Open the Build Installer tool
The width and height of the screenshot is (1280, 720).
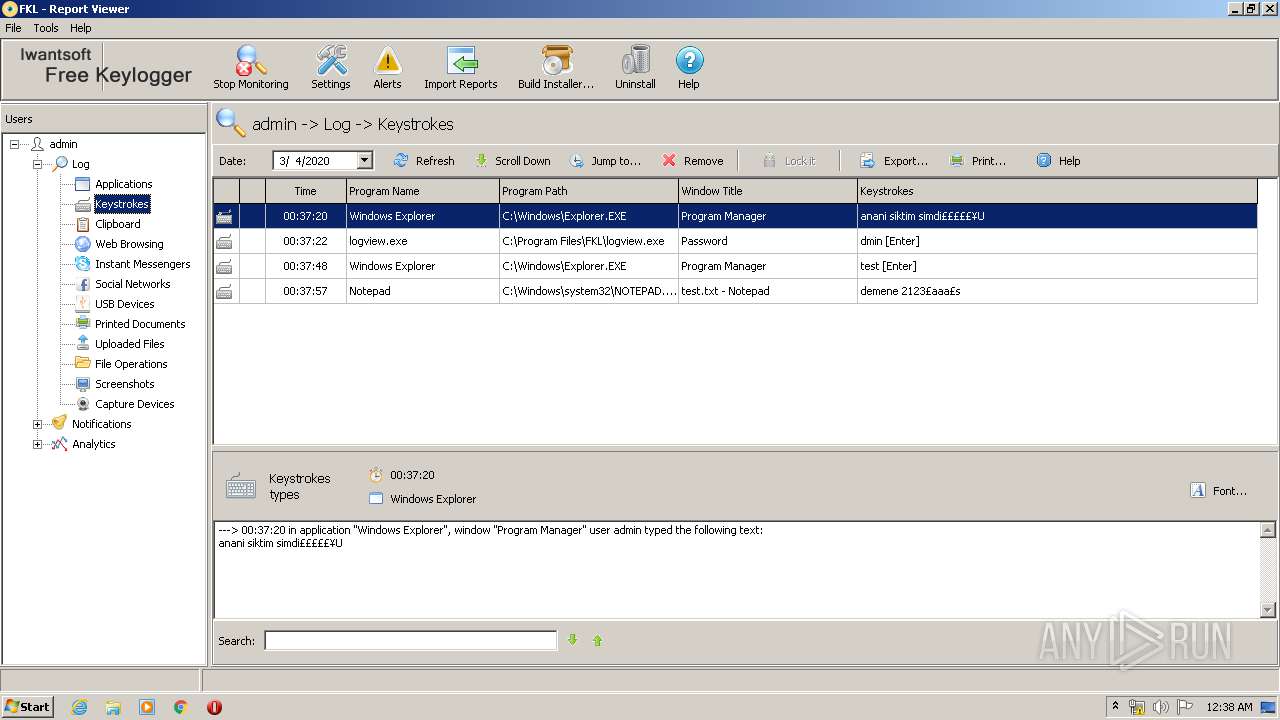tap(556, 67)
